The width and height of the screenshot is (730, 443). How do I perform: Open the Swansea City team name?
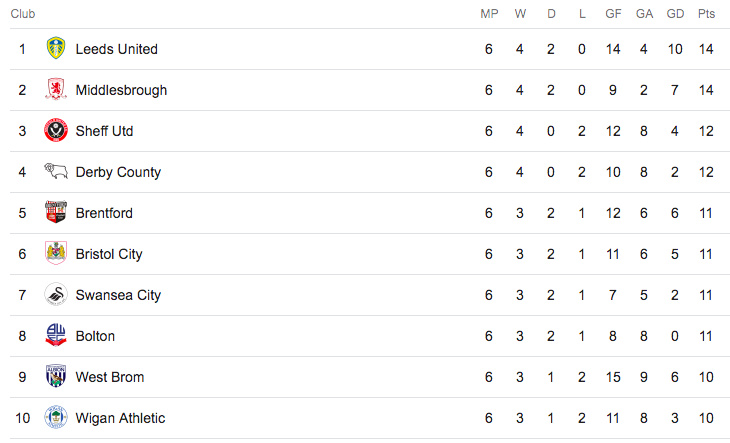tap(118, 295)
